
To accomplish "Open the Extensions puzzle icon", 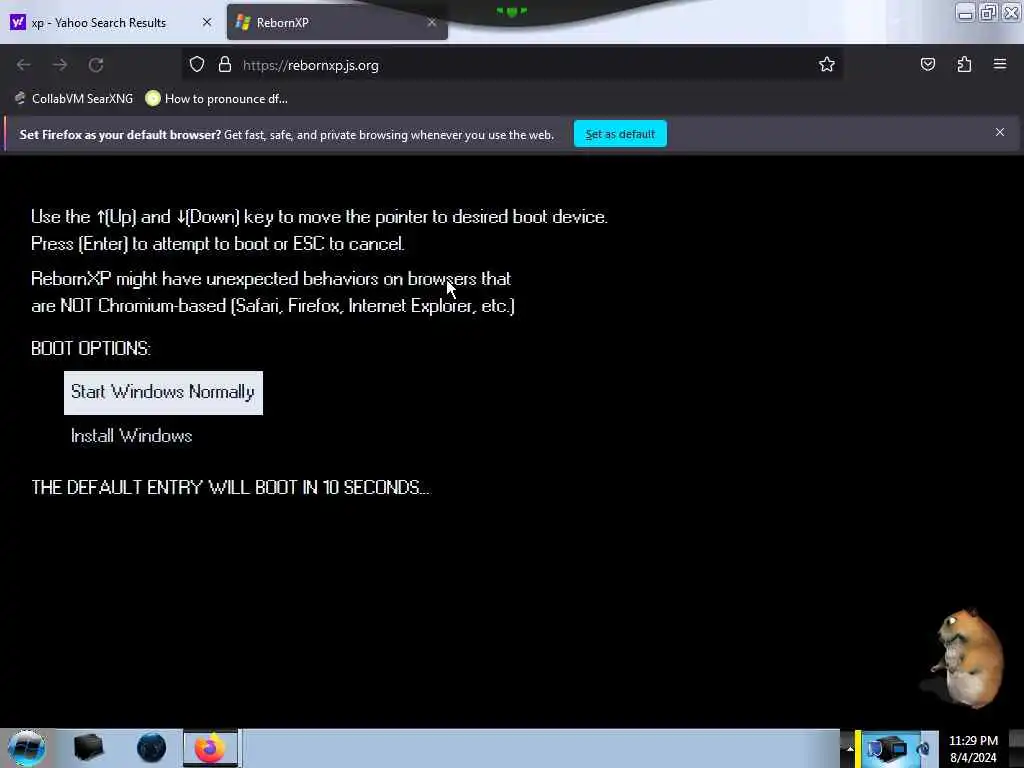I will (x=964, y=64).
